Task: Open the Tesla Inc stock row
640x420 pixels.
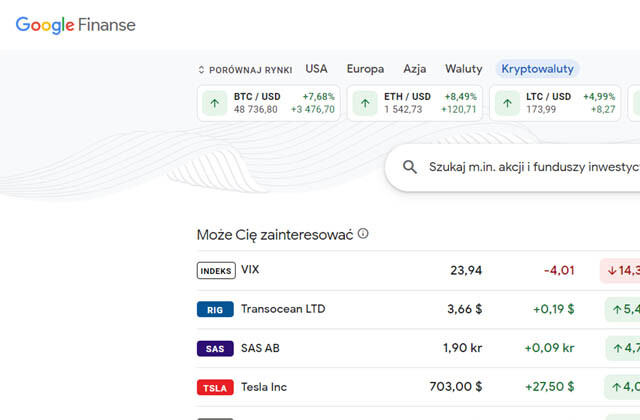Action: 418,387
